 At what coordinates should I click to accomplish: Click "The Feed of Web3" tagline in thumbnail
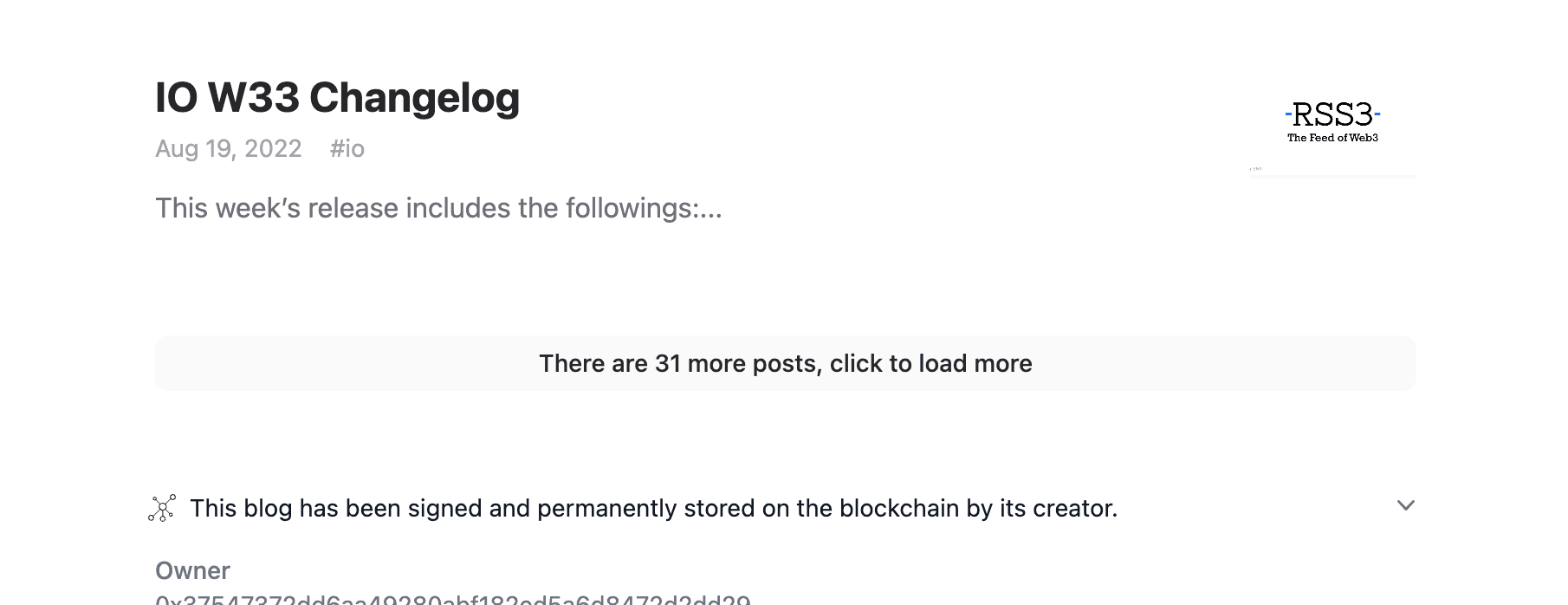[1332, 138]
